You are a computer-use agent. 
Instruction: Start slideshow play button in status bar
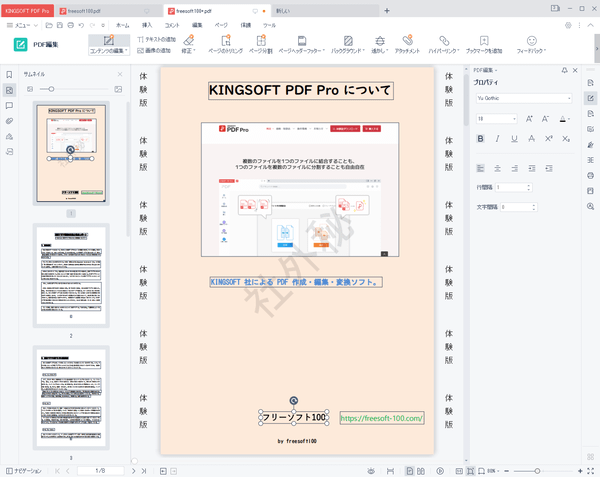440,471
